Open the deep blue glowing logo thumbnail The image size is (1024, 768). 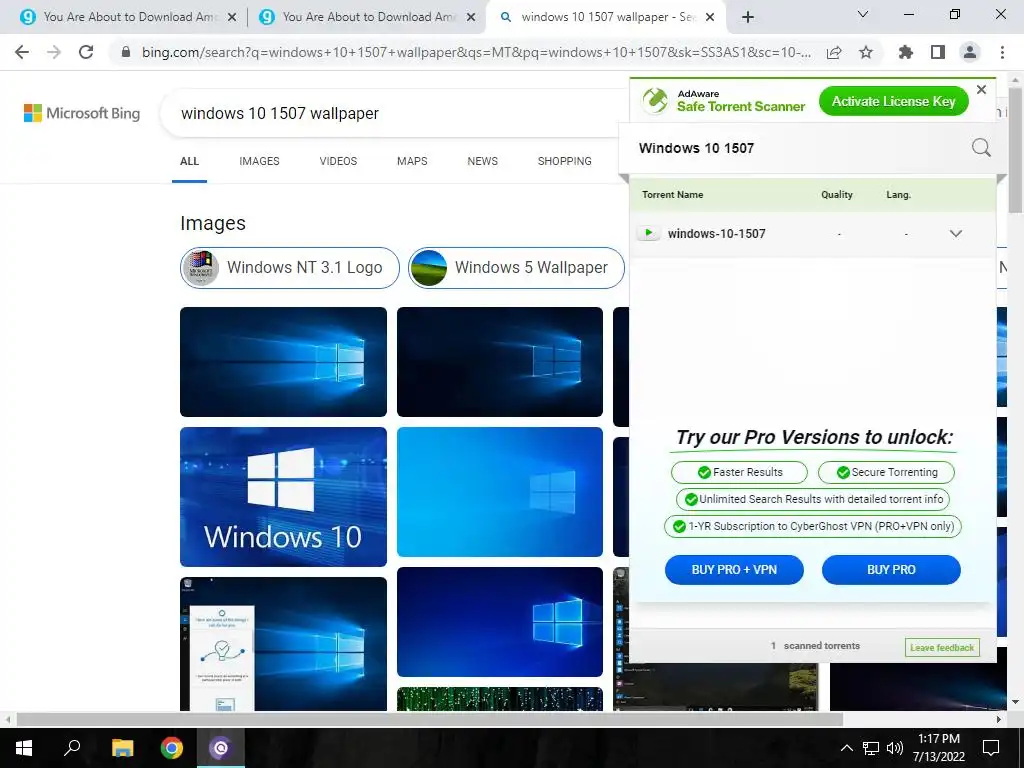click(x=500, y=622)
